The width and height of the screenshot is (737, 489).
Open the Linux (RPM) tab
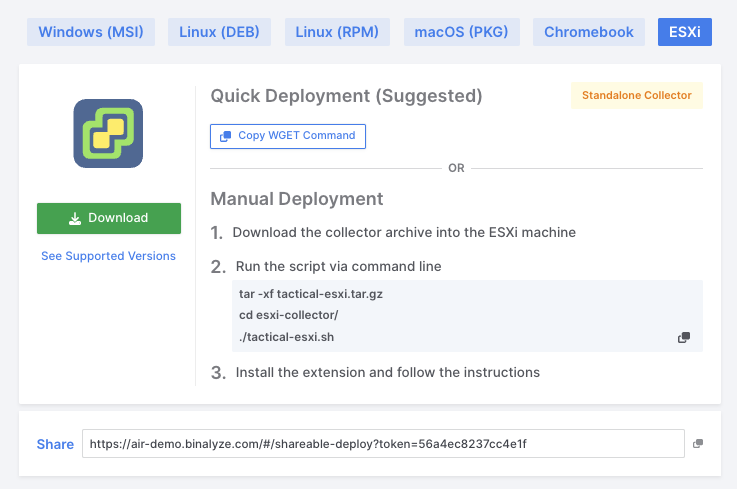[337, 32]
